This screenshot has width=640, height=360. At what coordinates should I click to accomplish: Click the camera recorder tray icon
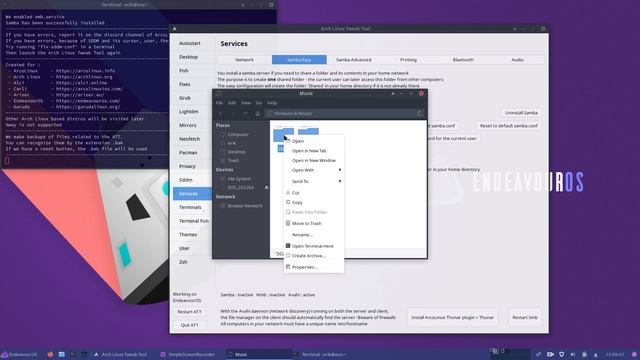click(550, 354)
